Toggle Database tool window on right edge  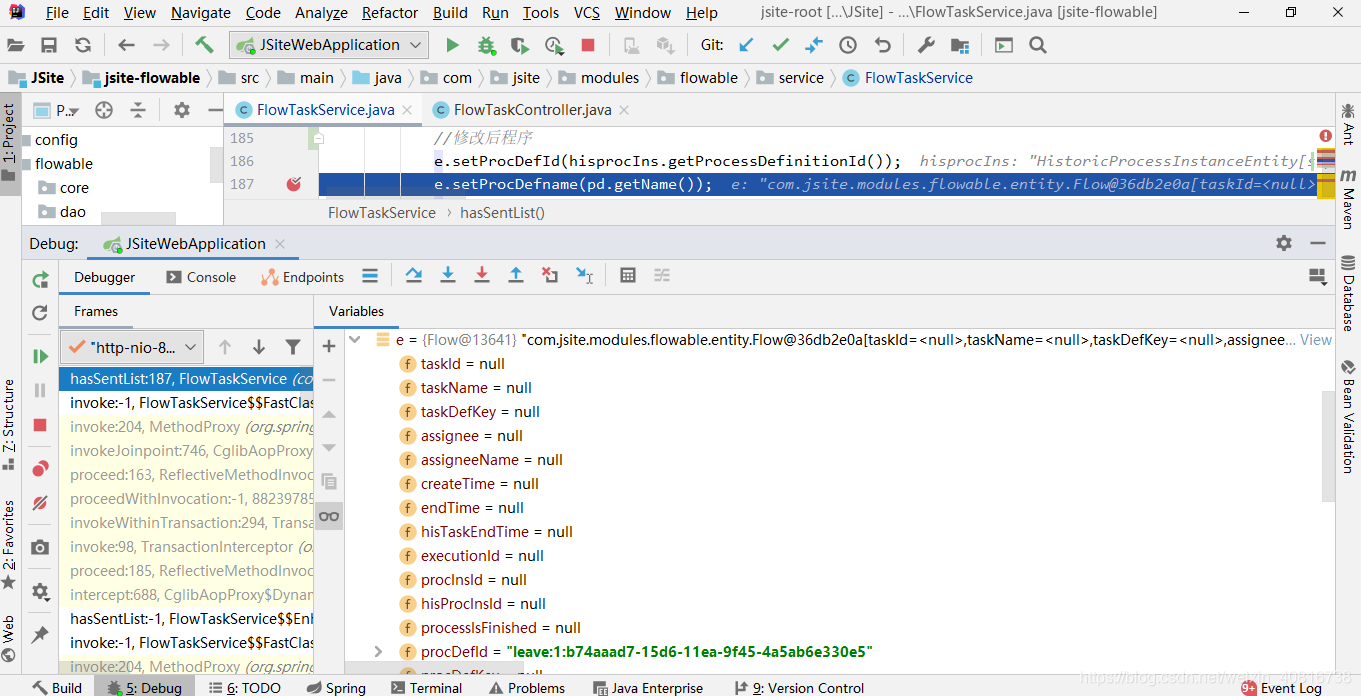(1348, 293)
